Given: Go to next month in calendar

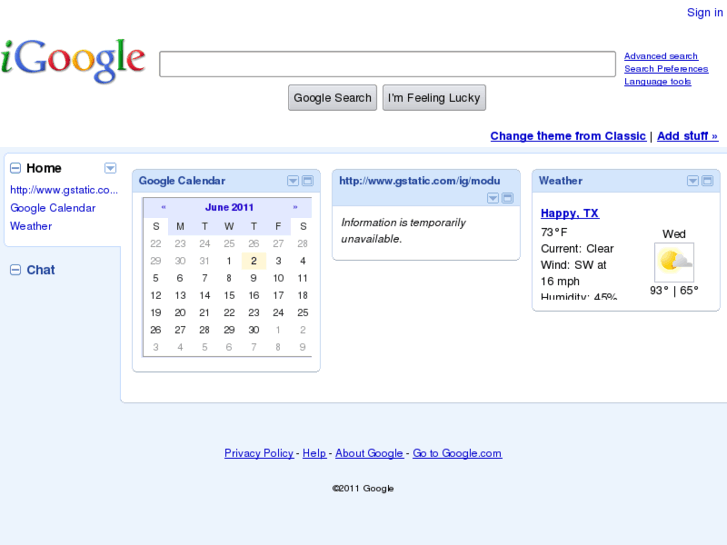Looking at the screenshot, I should coord(295,207).
